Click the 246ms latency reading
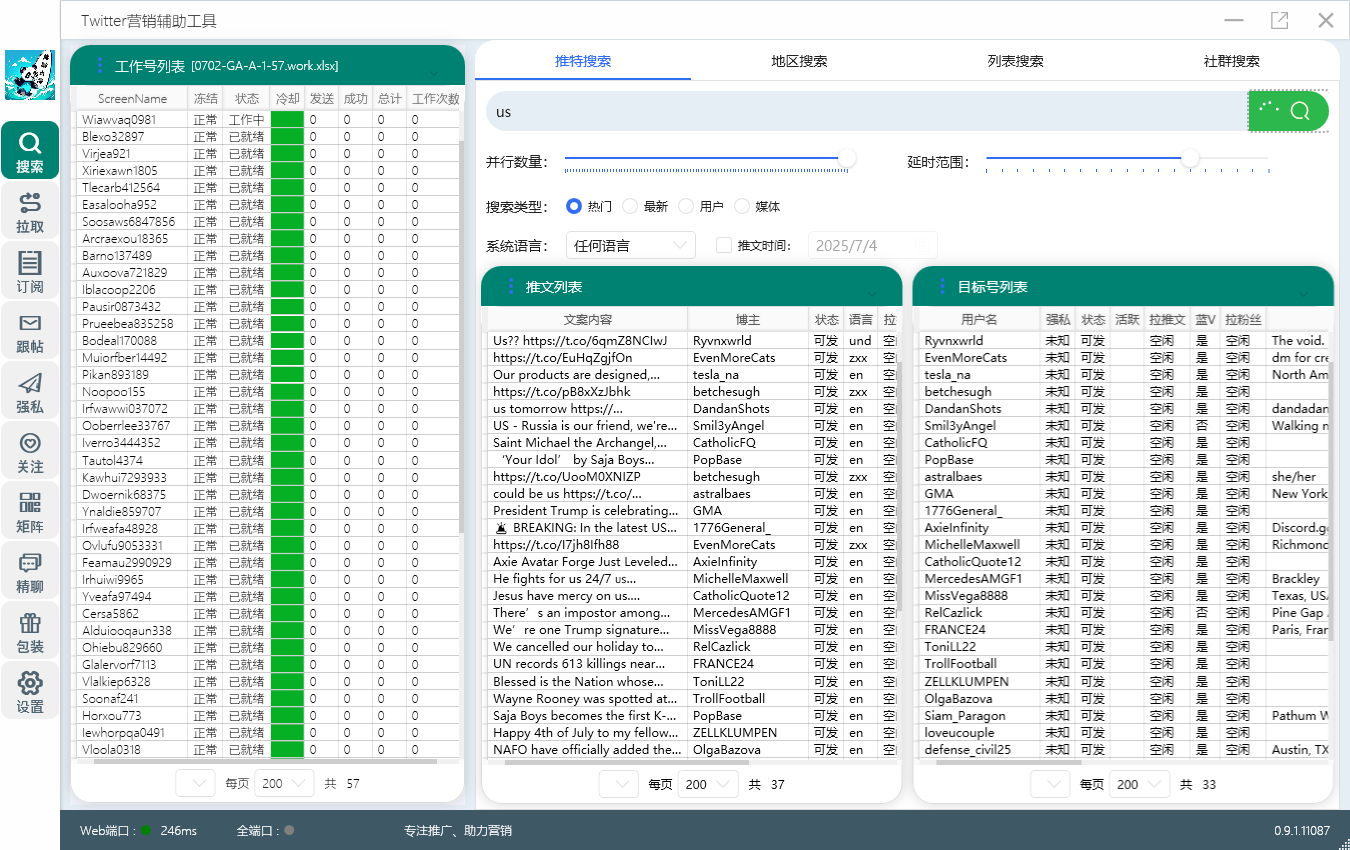Screen dimensions: 1350x850 (x=179, y=831)
